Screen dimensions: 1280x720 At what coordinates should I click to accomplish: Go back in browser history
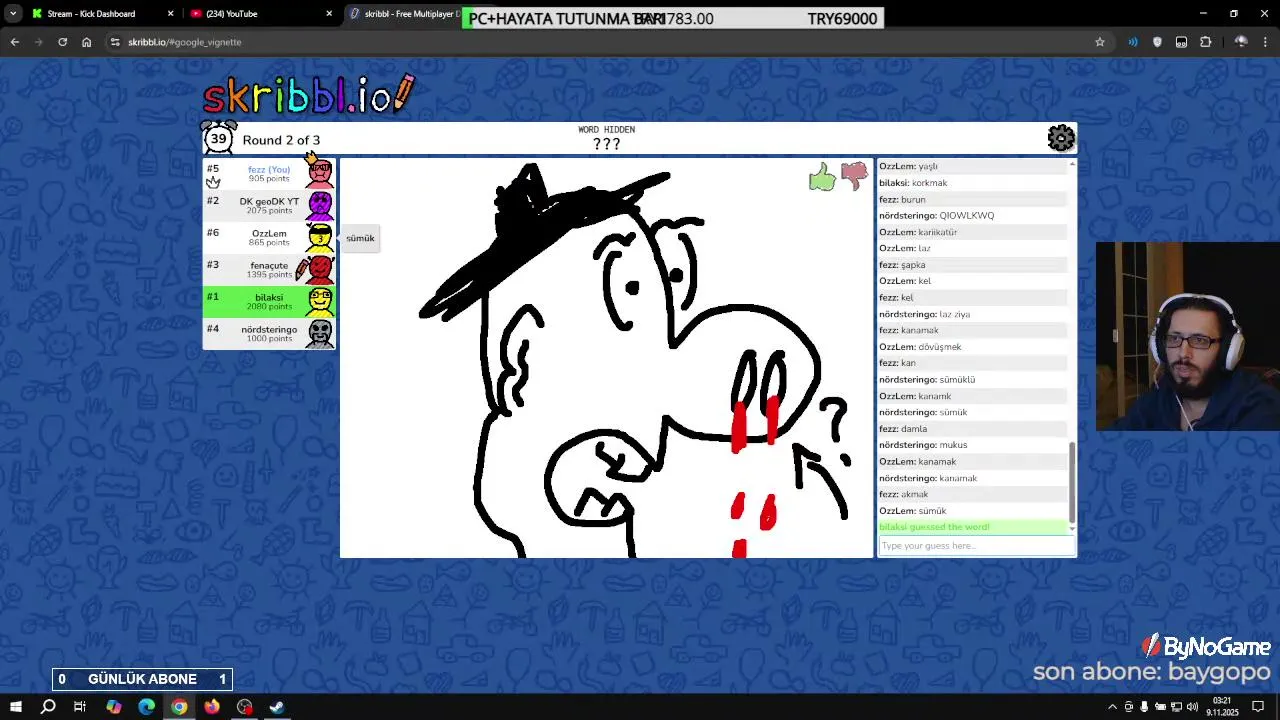[x=15, y=42]
